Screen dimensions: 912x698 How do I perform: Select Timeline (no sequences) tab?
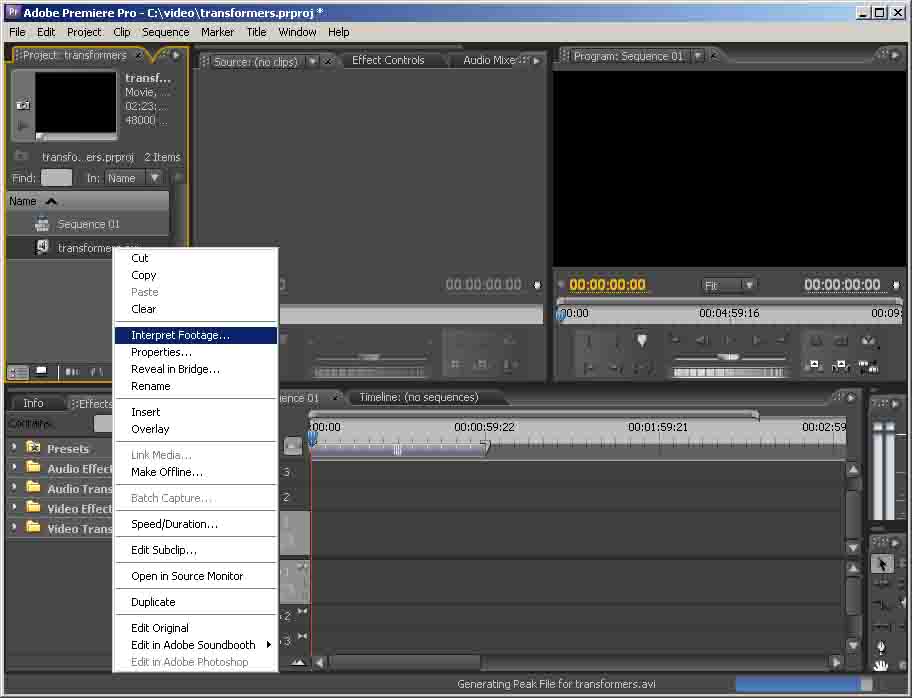[x=419, y=397]
